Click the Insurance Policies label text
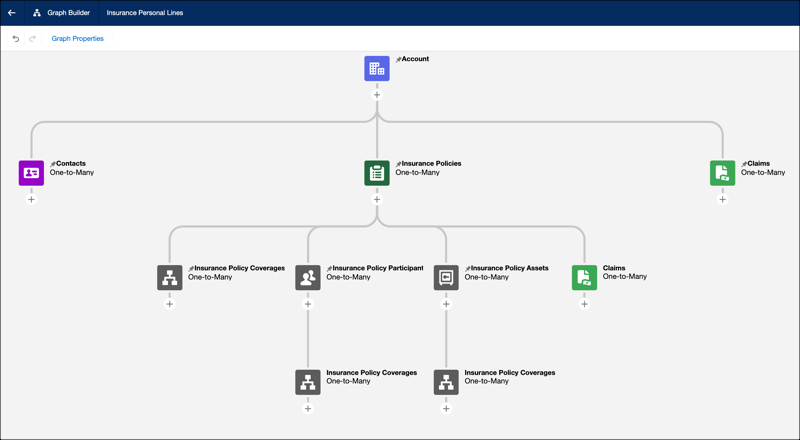The height and width of the screenshot is (440, 800). [432, 164]
